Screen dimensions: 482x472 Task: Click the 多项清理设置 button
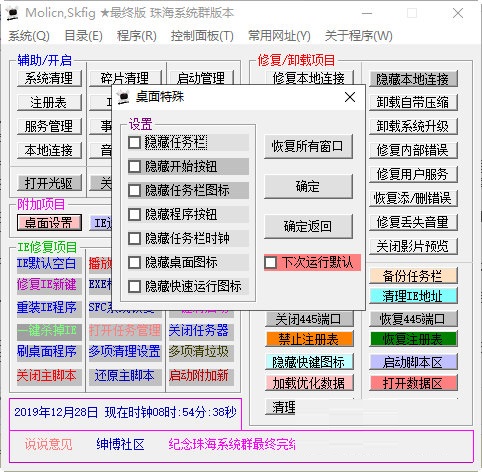pyautogui.click(x=125, y=352)
